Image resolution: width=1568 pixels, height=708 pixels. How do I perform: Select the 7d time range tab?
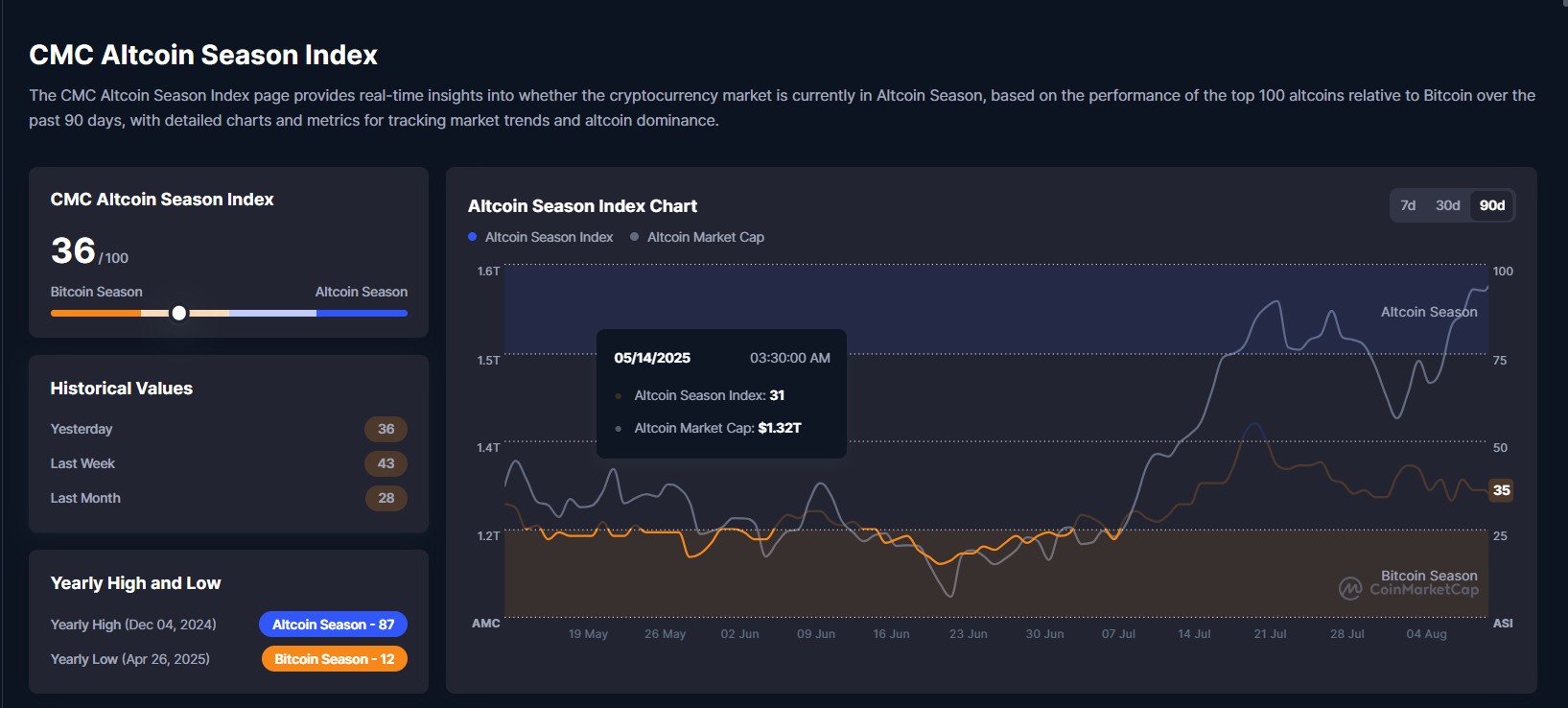click(x=1408, y=205)
